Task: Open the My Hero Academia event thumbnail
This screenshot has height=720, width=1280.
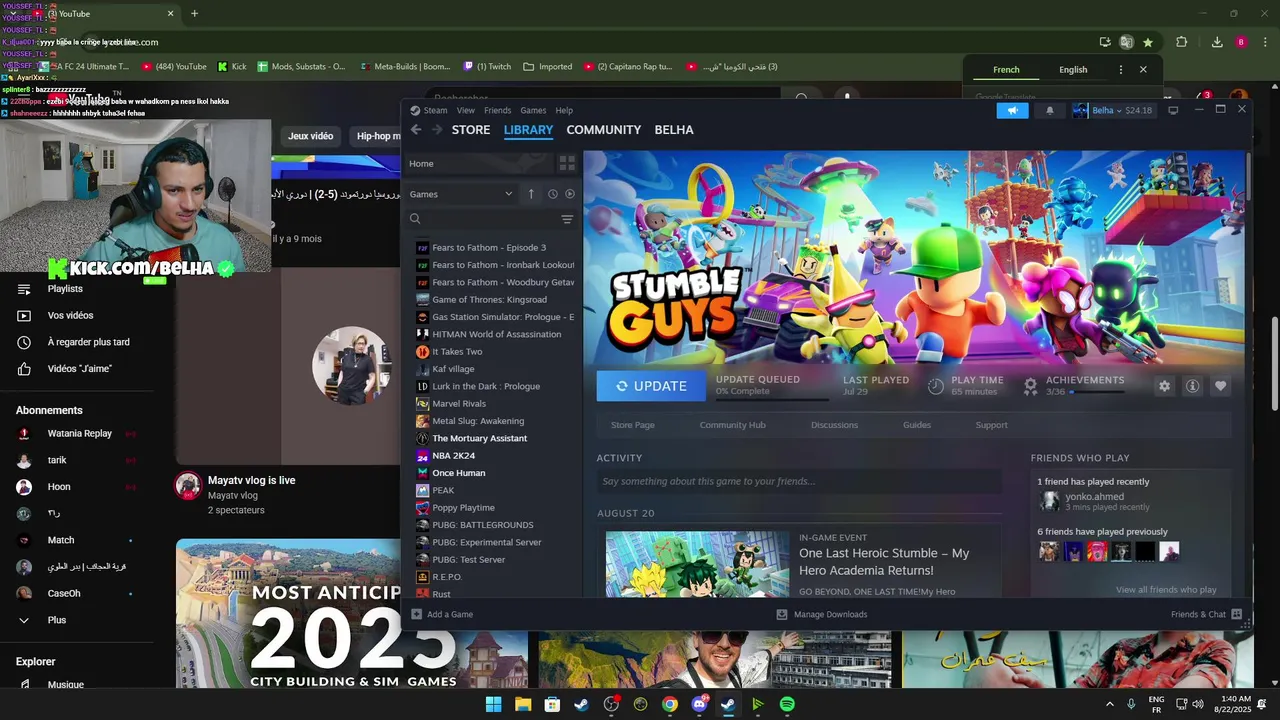Action: pos(697,564)
